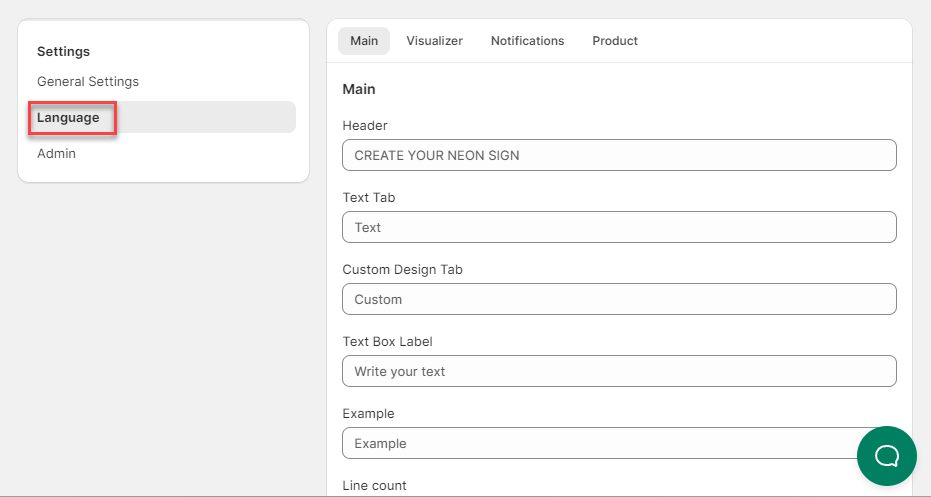Click the 'Example' label above its field
This screenshot has width=931, height=497.
click(368, 413)
